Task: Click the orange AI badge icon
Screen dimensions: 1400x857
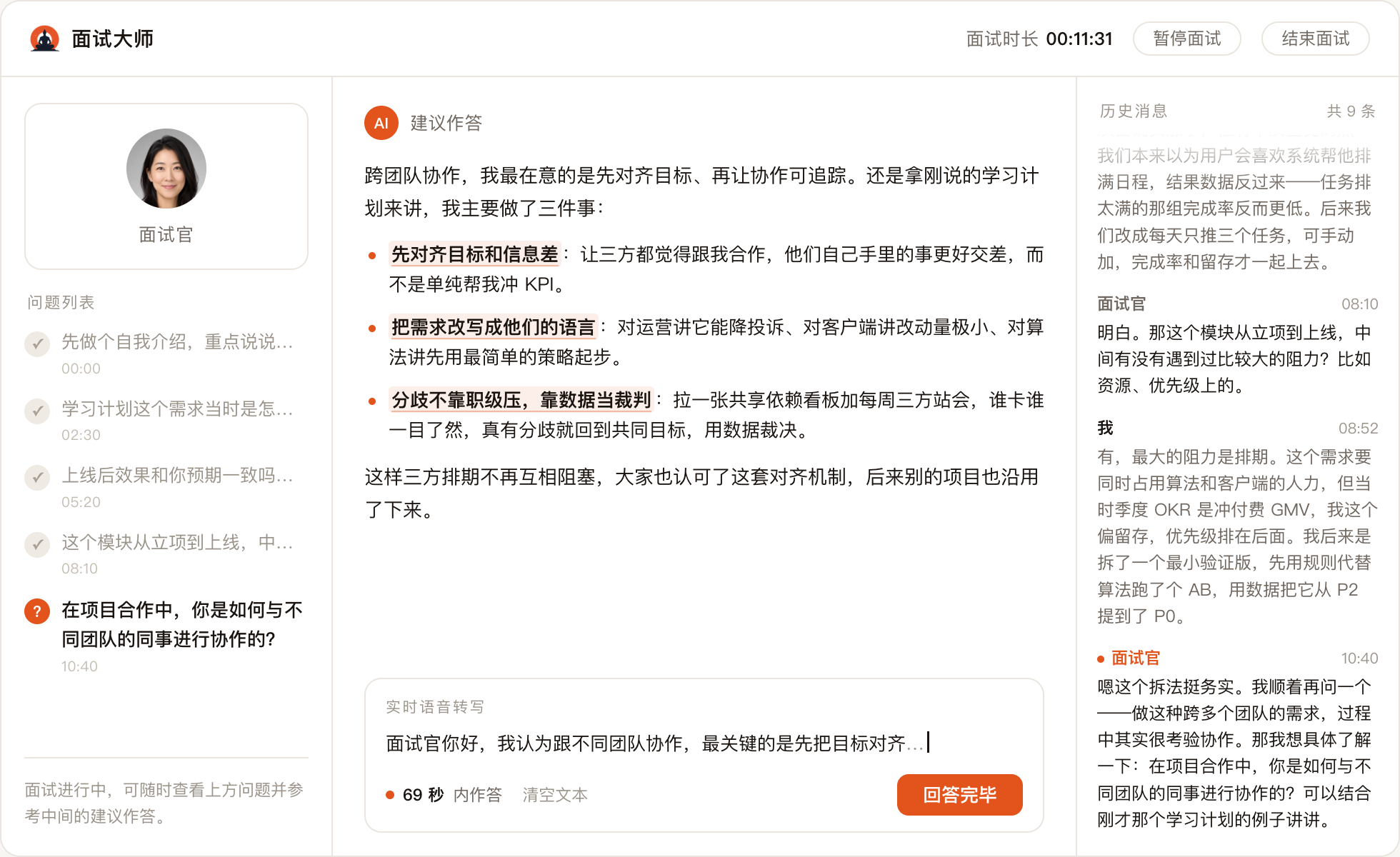Action: 381,123
